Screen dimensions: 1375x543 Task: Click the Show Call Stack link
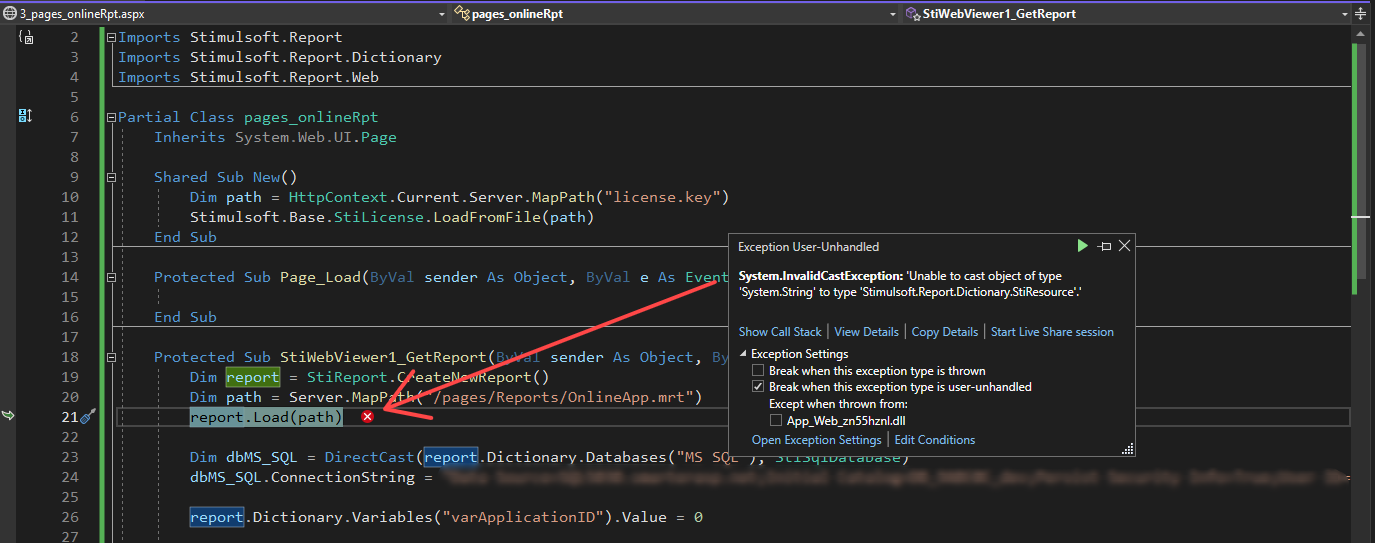[x=780, y=332]
